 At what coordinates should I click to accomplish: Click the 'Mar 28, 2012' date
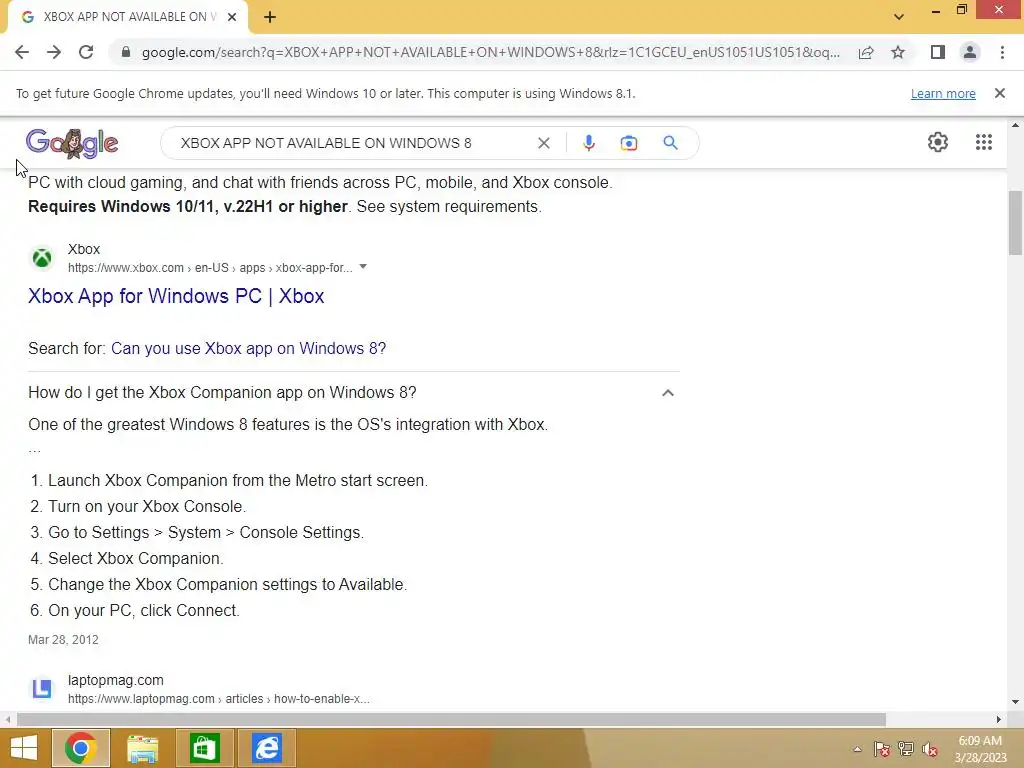(63, 640)
